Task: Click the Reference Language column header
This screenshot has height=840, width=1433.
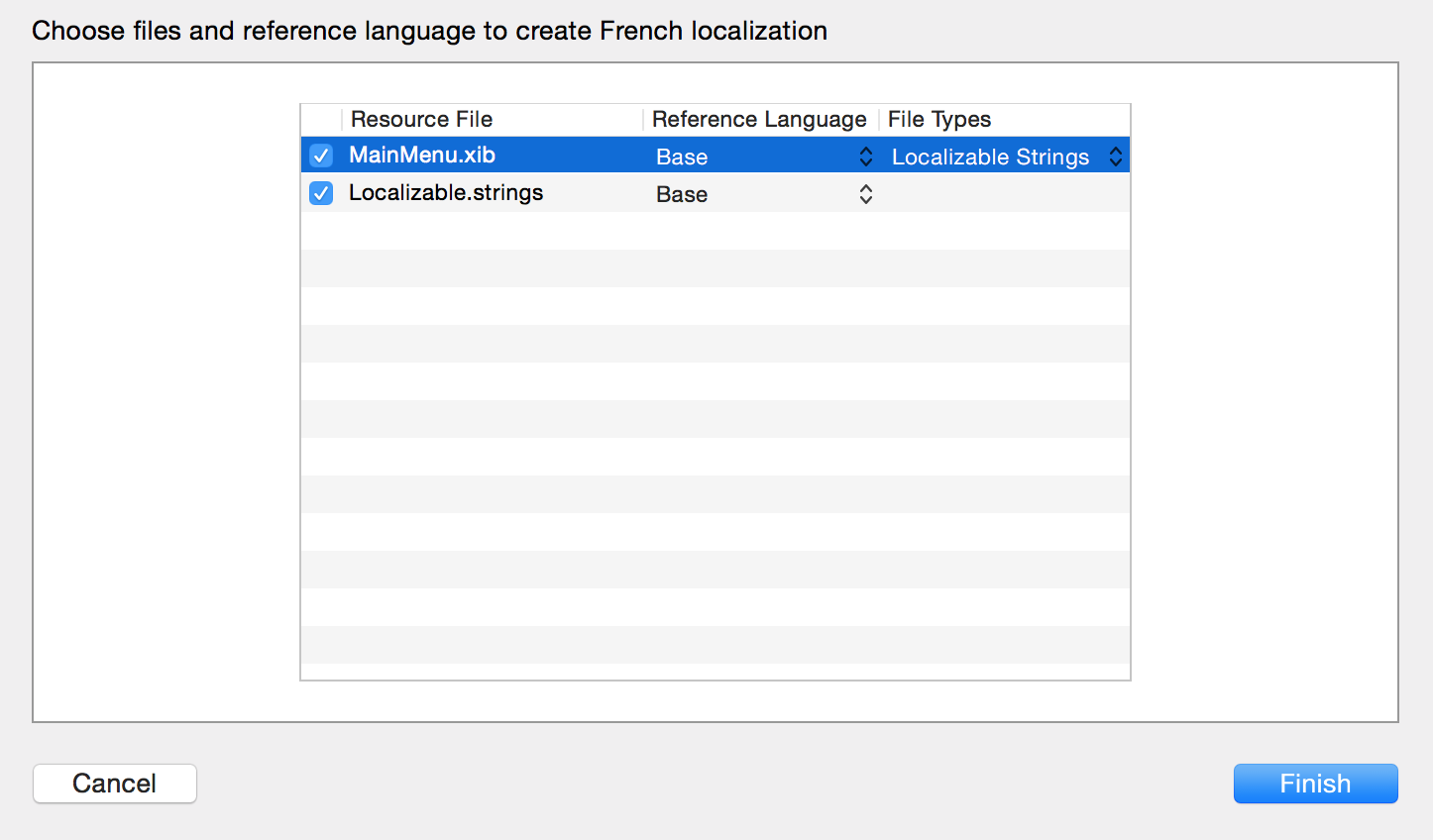Action: point(758,119)
